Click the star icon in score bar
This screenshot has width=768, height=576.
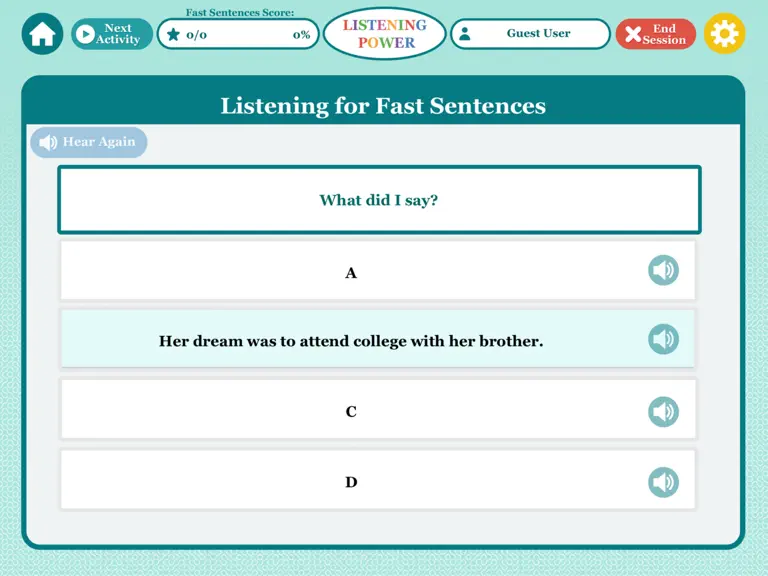click(173, 34)
